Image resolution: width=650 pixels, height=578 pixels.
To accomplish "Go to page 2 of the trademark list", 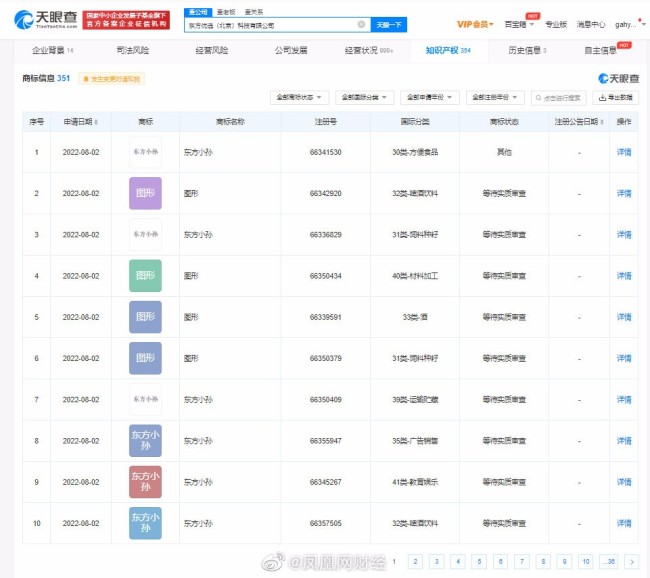I will (415, 562).
